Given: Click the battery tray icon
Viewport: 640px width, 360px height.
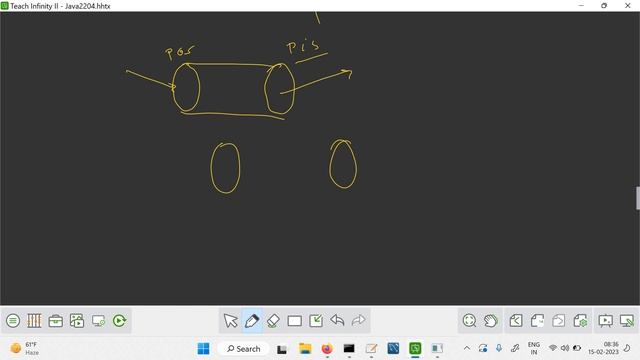Looking at the screenshot, I should click(577, 348).
